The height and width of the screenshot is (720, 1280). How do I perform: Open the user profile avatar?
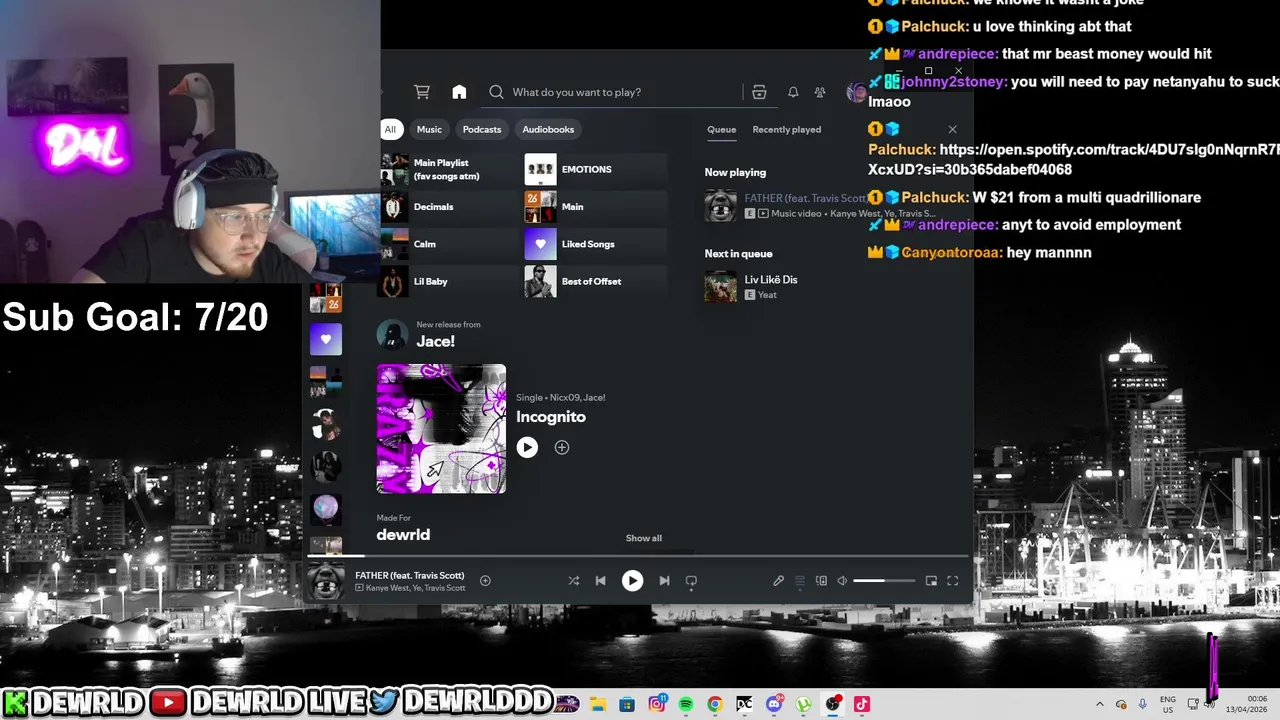[856, 92]
